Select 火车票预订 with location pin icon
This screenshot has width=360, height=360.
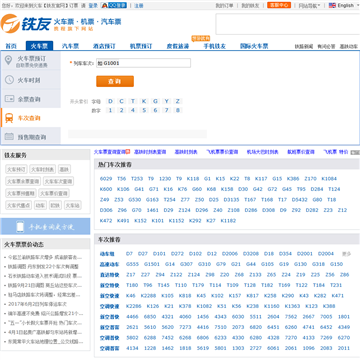click(x=31, y=60)
